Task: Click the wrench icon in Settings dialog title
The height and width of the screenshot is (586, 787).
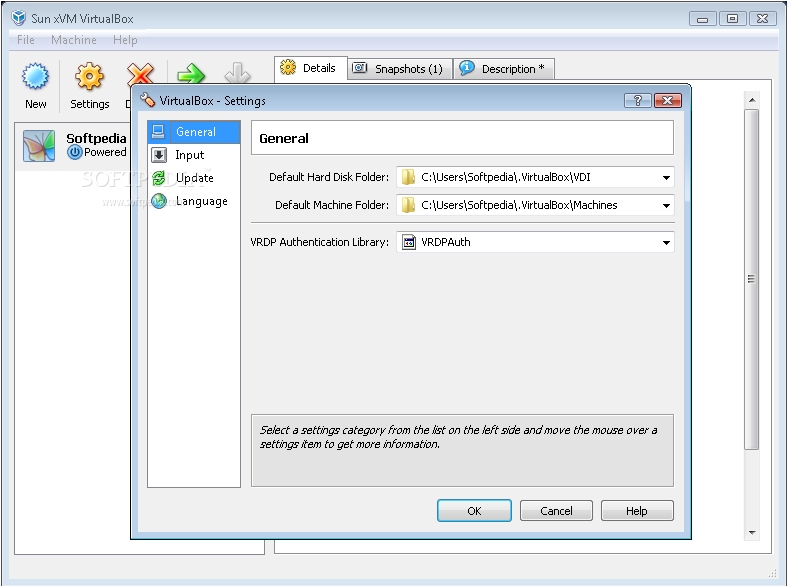Action: click(147, 100)
